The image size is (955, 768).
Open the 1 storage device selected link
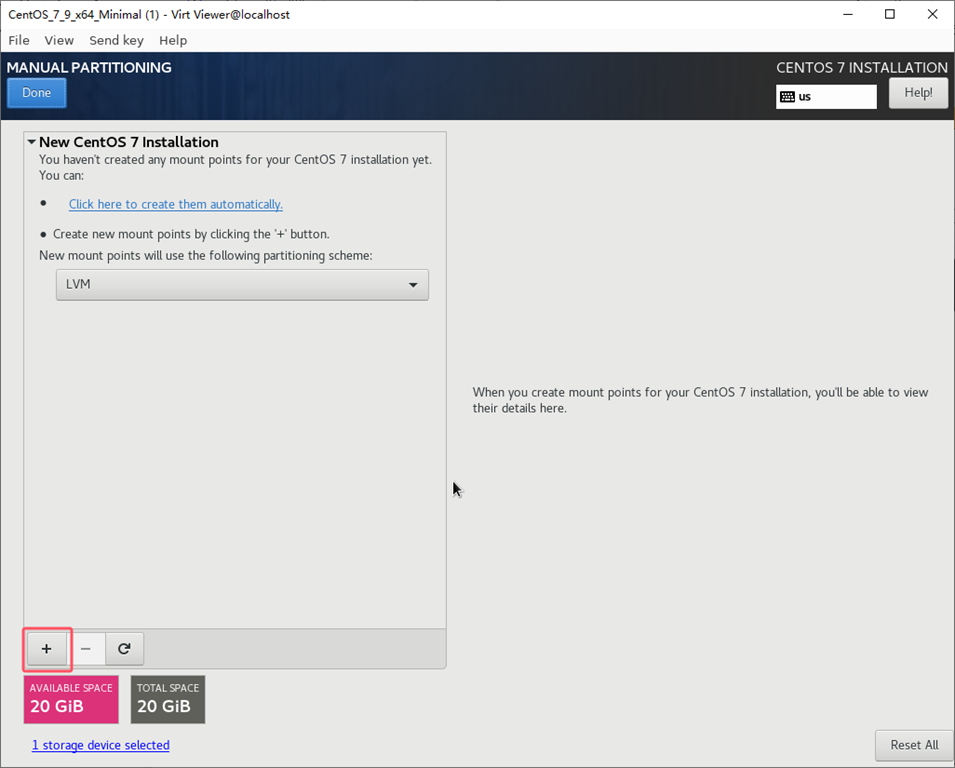tap(100, 745)
